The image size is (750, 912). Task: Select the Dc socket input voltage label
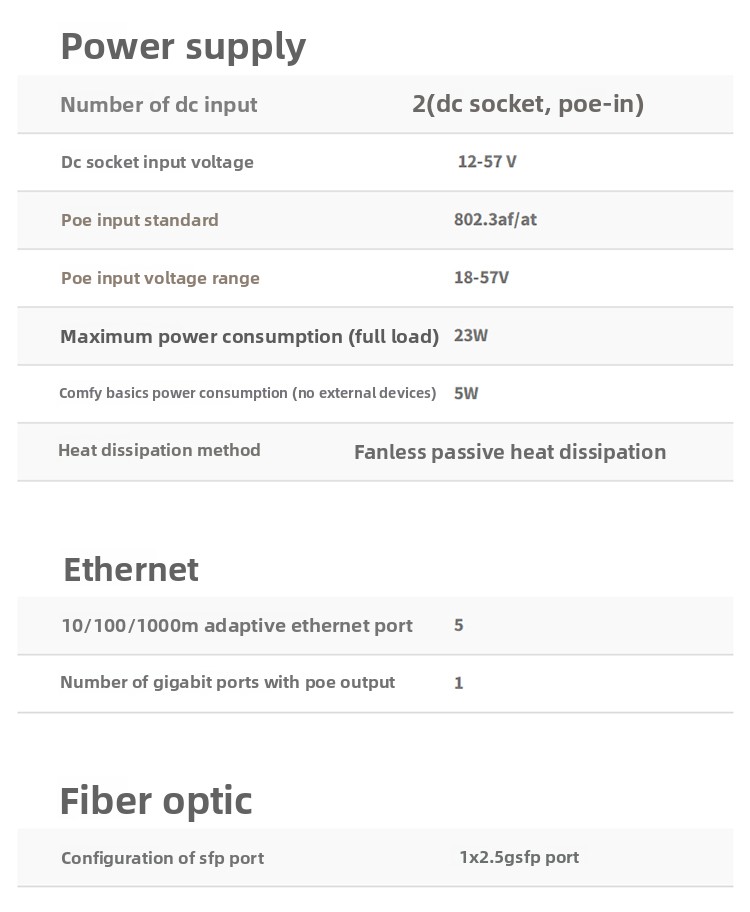click(157, 162)
